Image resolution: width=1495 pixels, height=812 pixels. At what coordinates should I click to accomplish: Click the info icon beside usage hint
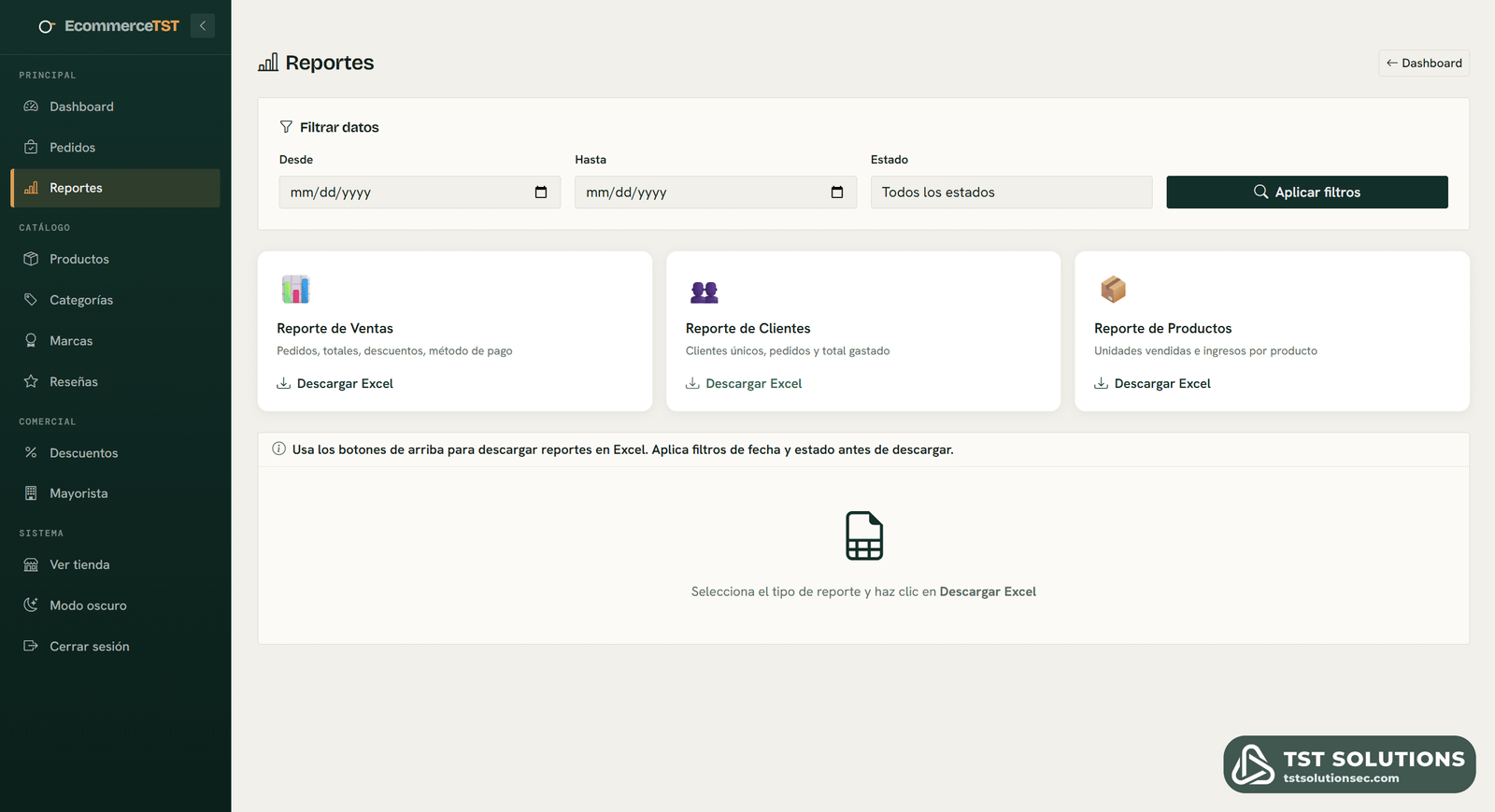click(278, 449)
